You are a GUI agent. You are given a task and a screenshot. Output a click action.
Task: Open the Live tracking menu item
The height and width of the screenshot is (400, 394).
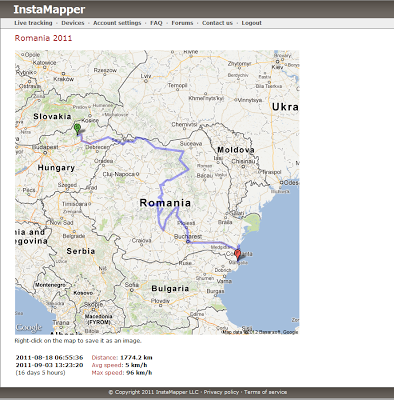pos(33,23)
